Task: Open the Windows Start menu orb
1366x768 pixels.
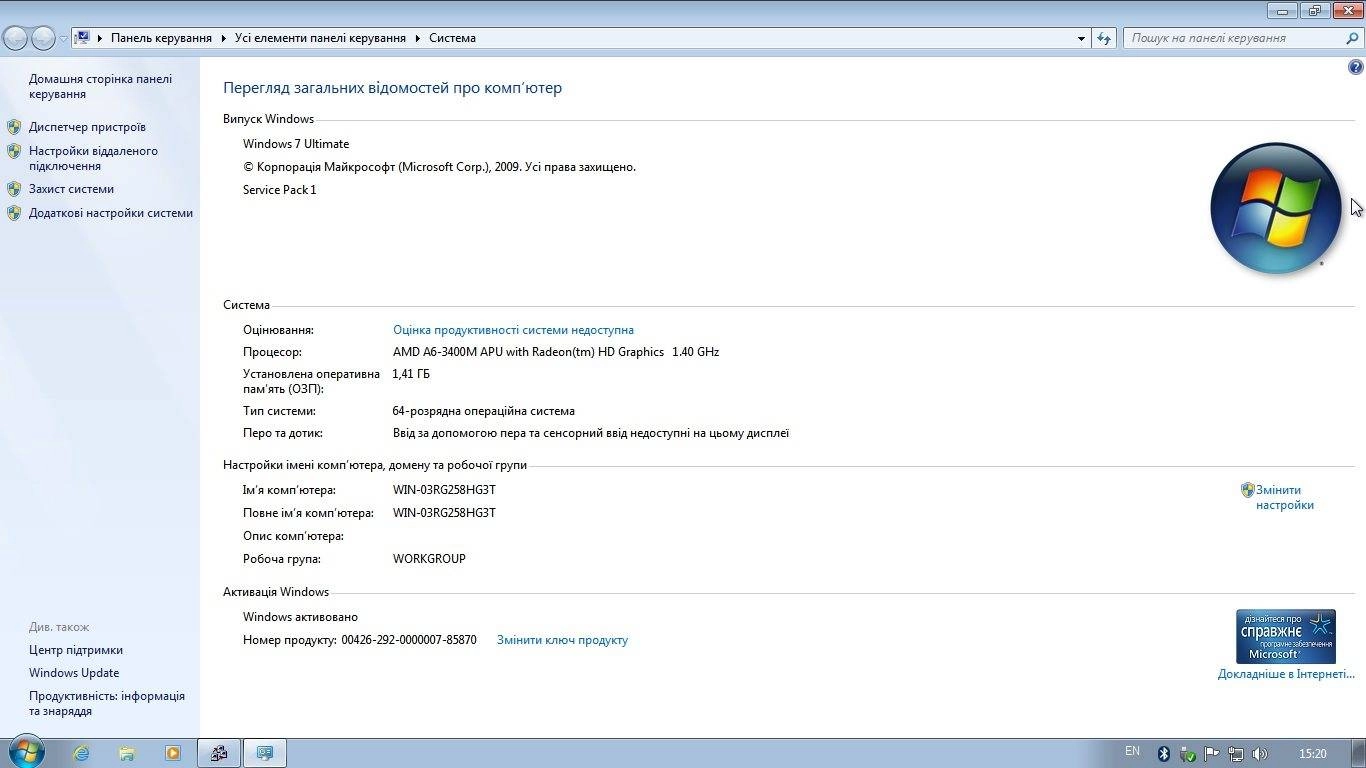Action: tap(27, 752)
